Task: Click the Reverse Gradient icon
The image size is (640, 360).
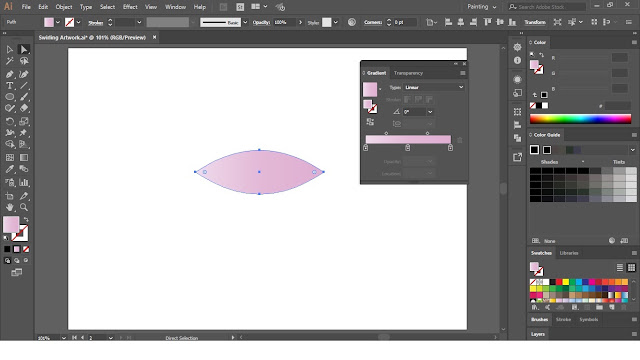Action: click(x=370, y=122)
